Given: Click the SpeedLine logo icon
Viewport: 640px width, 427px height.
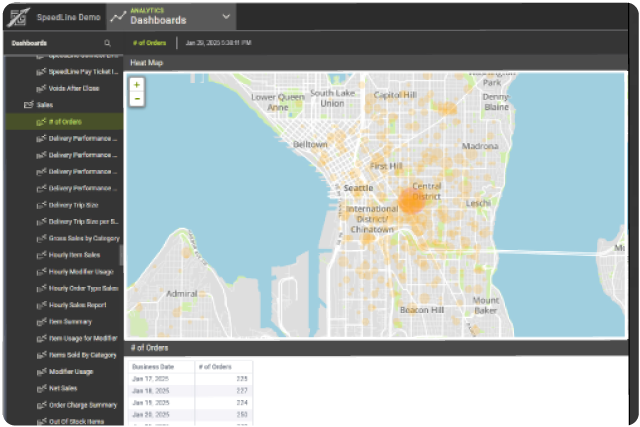Looking at the screenshot, I should click(18, 17).
